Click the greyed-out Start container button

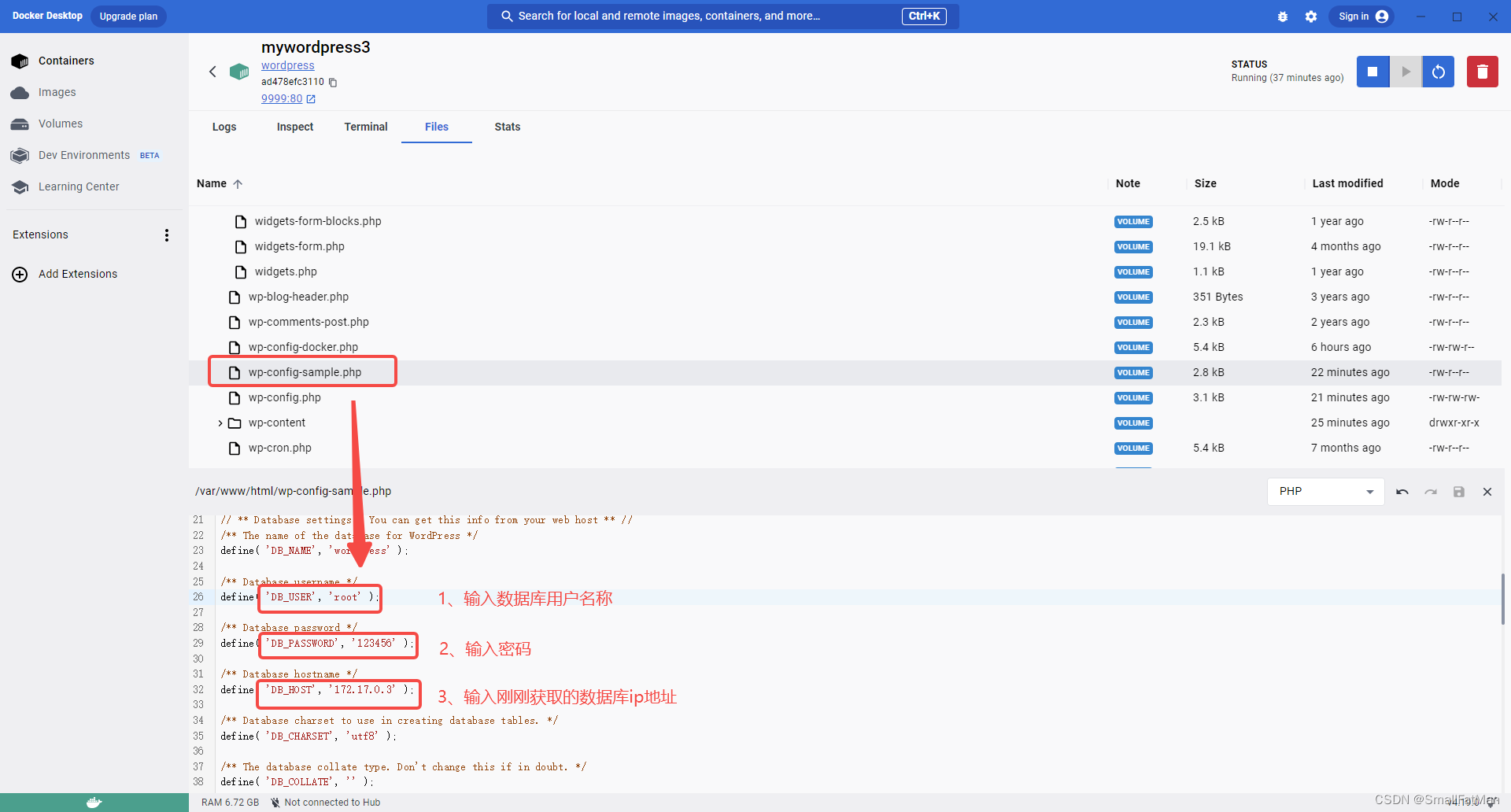pos(1406,72)
